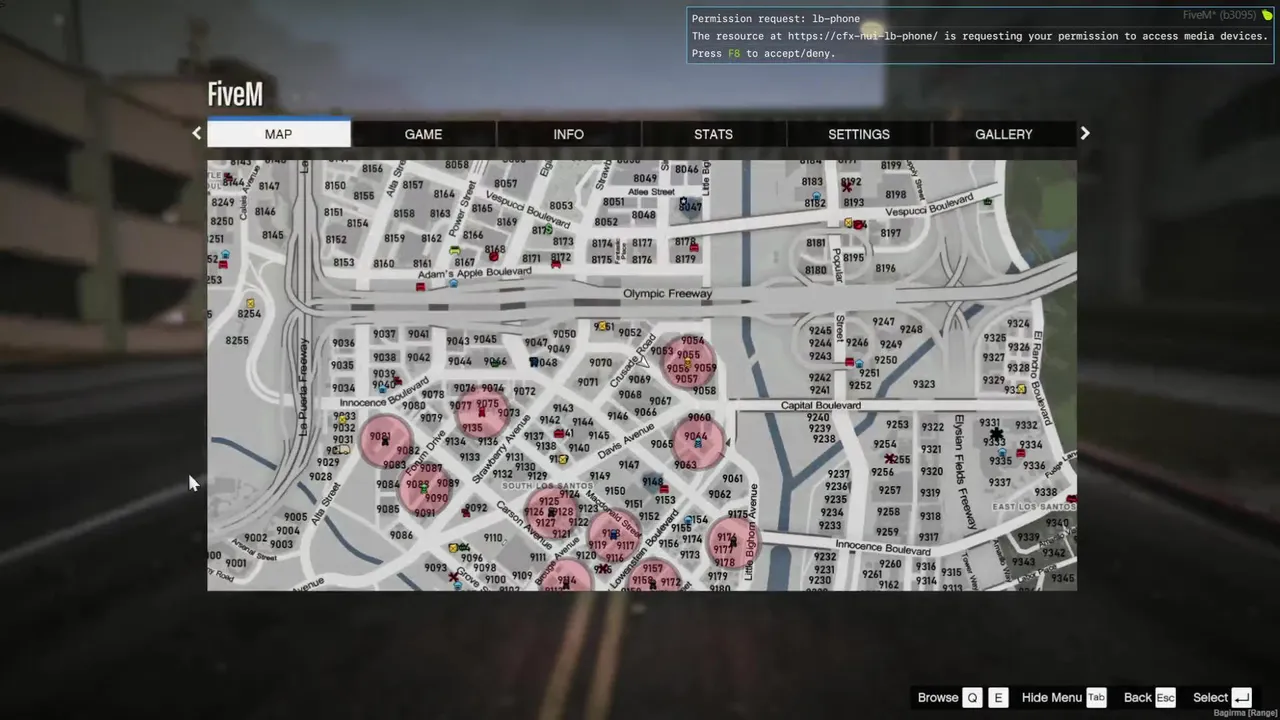Click the yellow car blip near postal 8167
This screenshot has height=720, width=1280.
tap(455, 251)
